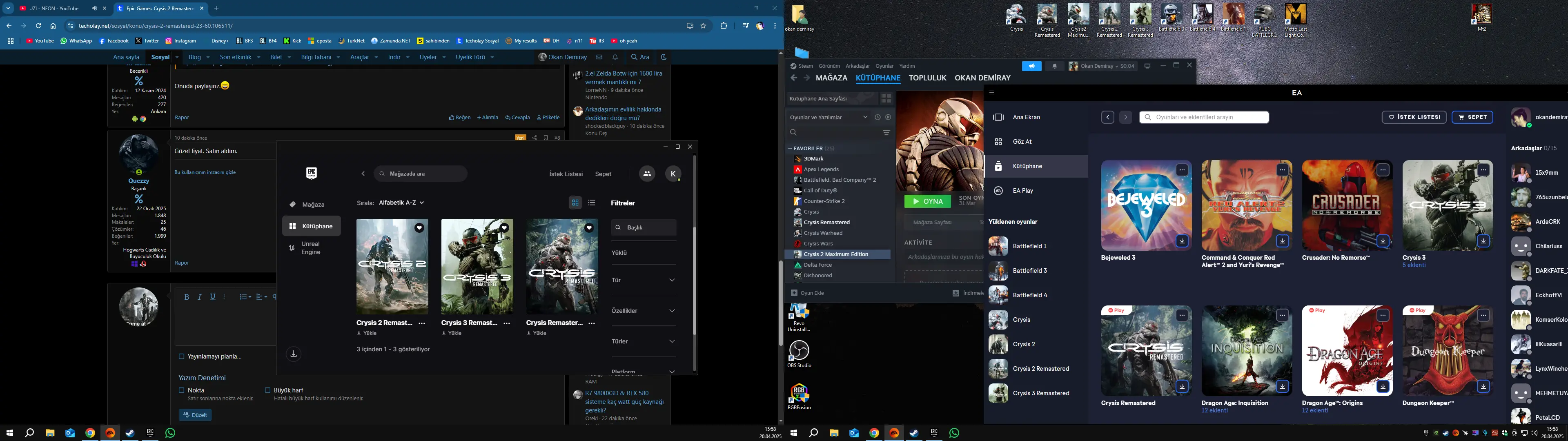Open Oyunlar ve Yazılımlar dropdown in Steam
Image resolution: width=1568 pixels, height=441 pixels.
coord(829,117)
